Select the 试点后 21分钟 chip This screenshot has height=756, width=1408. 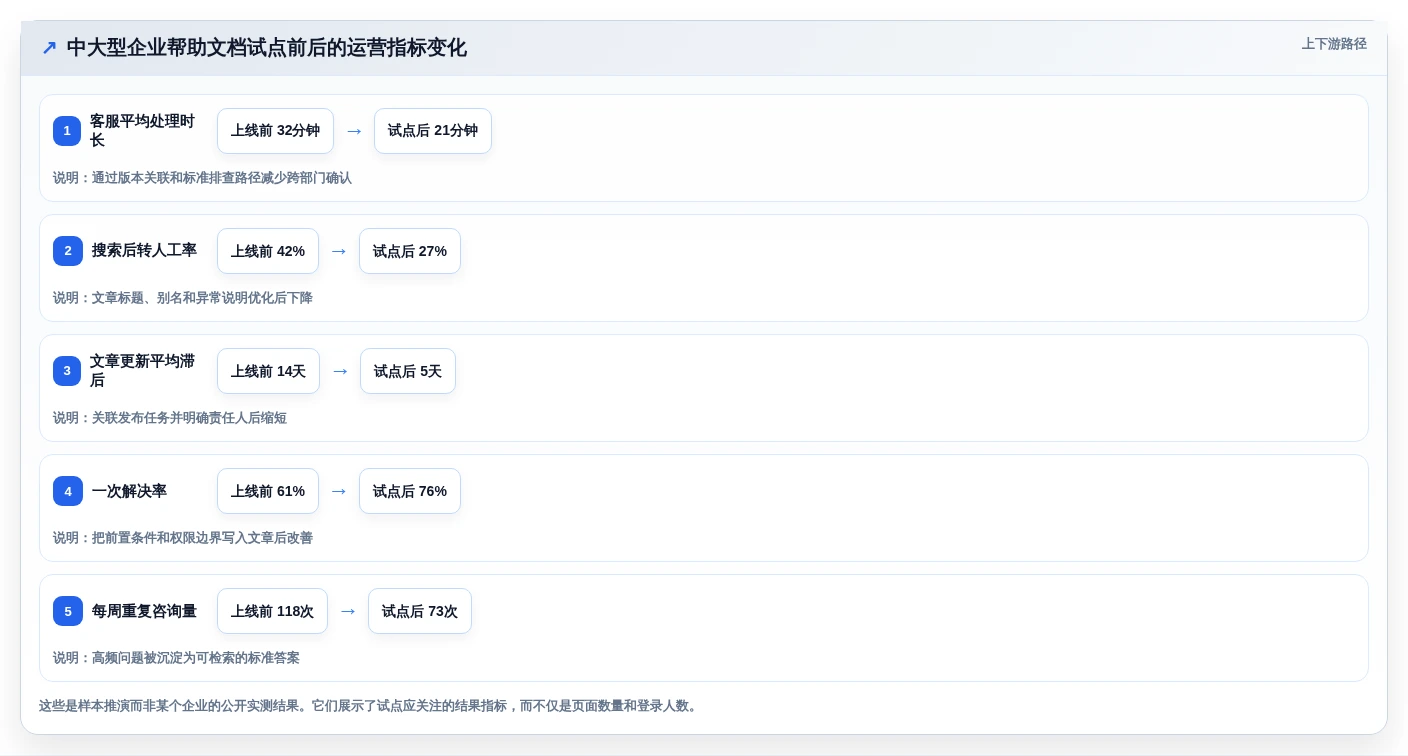(x=433, y=131)
